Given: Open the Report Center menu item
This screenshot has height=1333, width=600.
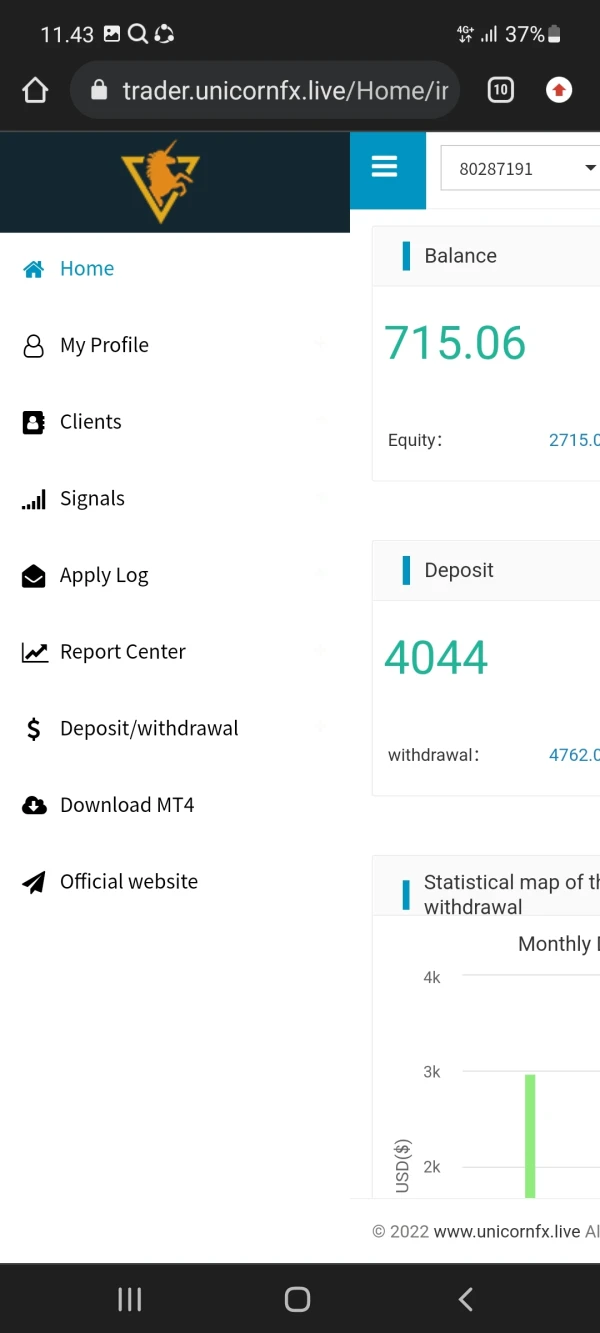Looking at the screenshot, I should pos(122,652).
